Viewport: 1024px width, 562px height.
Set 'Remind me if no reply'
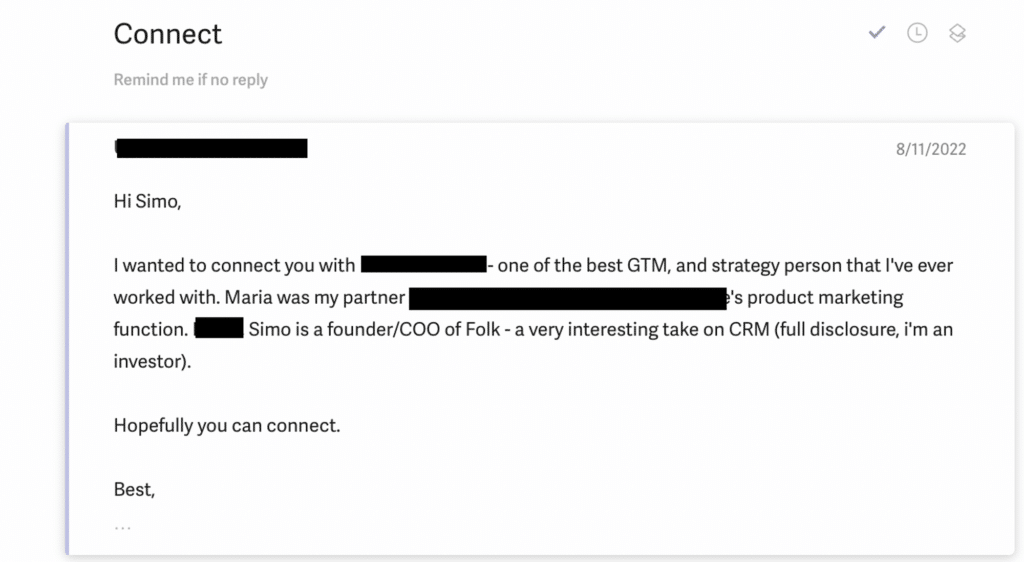[x=191, y=80]
